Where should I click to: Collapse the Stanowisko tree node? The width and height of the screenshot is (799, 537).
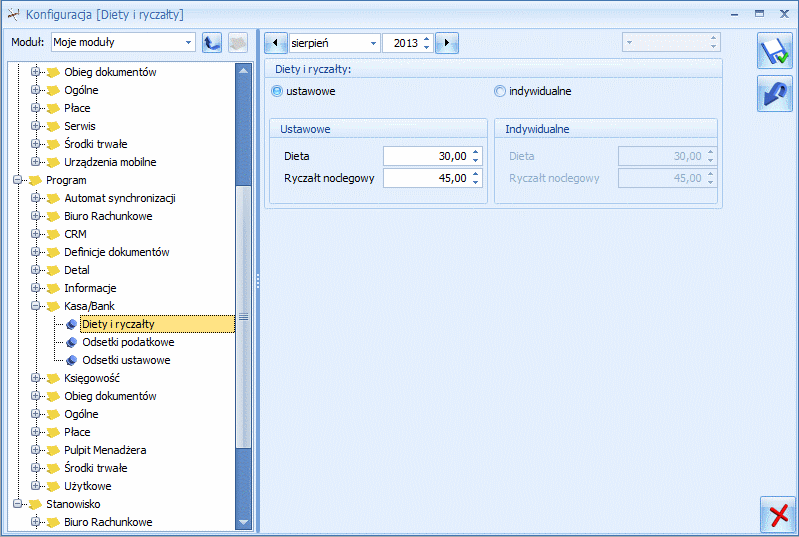click(x=17, y=504)
